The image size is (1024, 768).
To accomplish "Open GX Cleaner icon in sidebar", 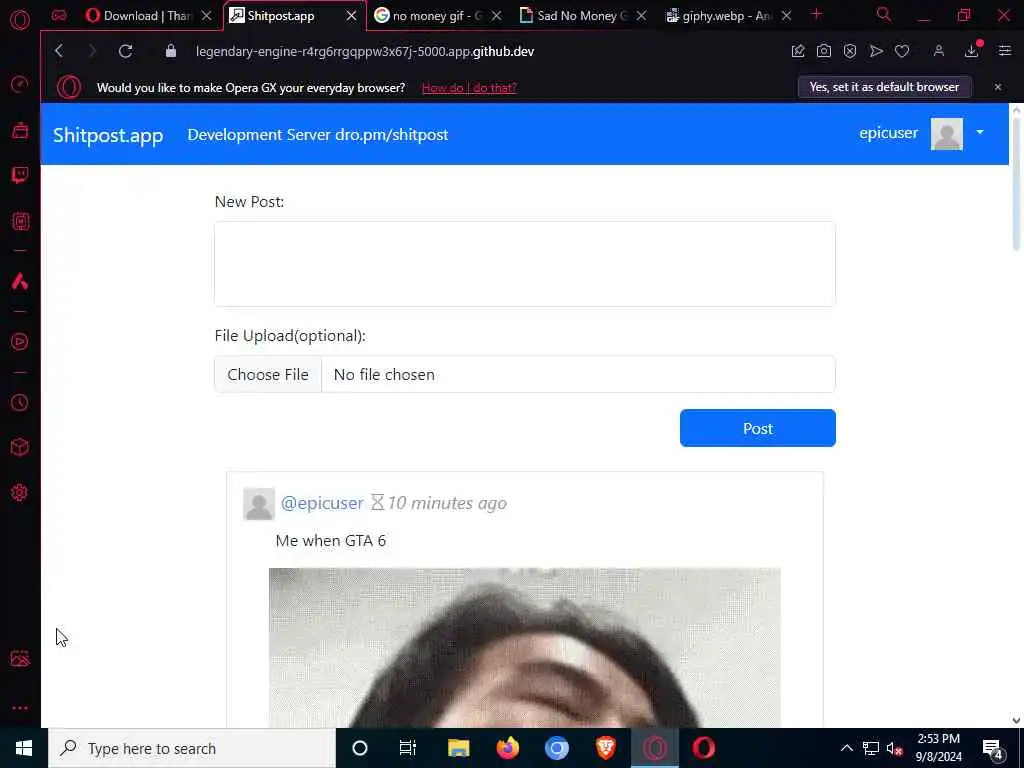I will (x=20, y=130).
